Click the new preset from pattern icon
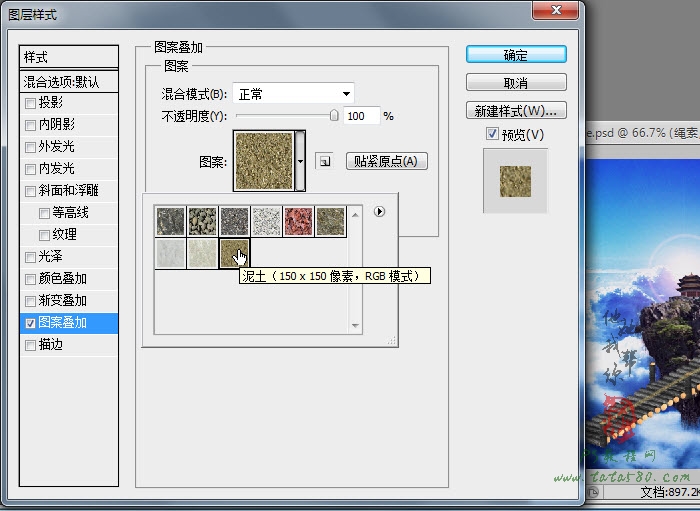Image resolution: width=700 pixels, height=511 pixels. pyautogui.click(x=323, y=161)
